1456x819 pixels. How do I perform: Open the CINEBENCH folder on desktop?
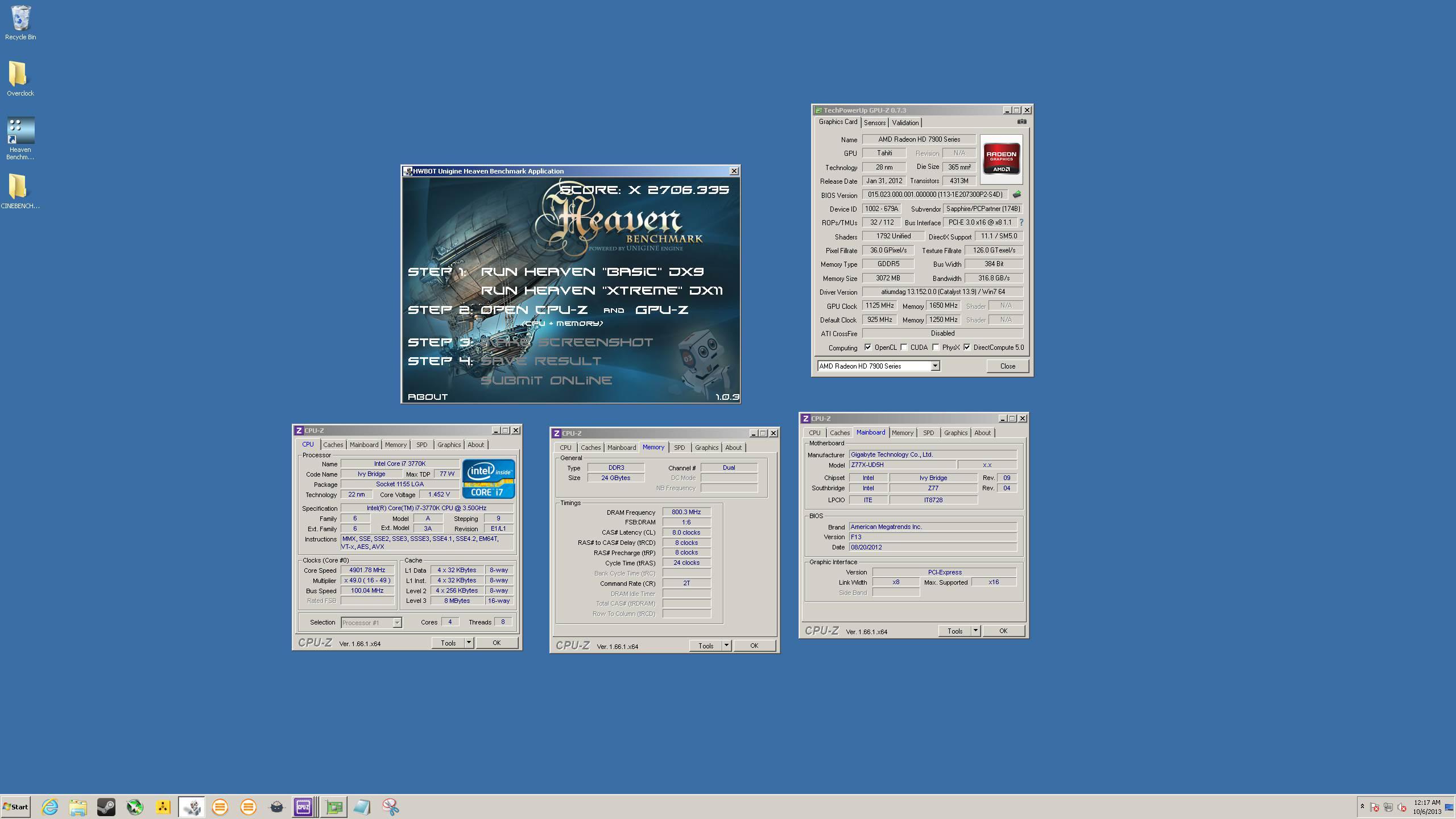pyautogui.click(x=20, y=191)
